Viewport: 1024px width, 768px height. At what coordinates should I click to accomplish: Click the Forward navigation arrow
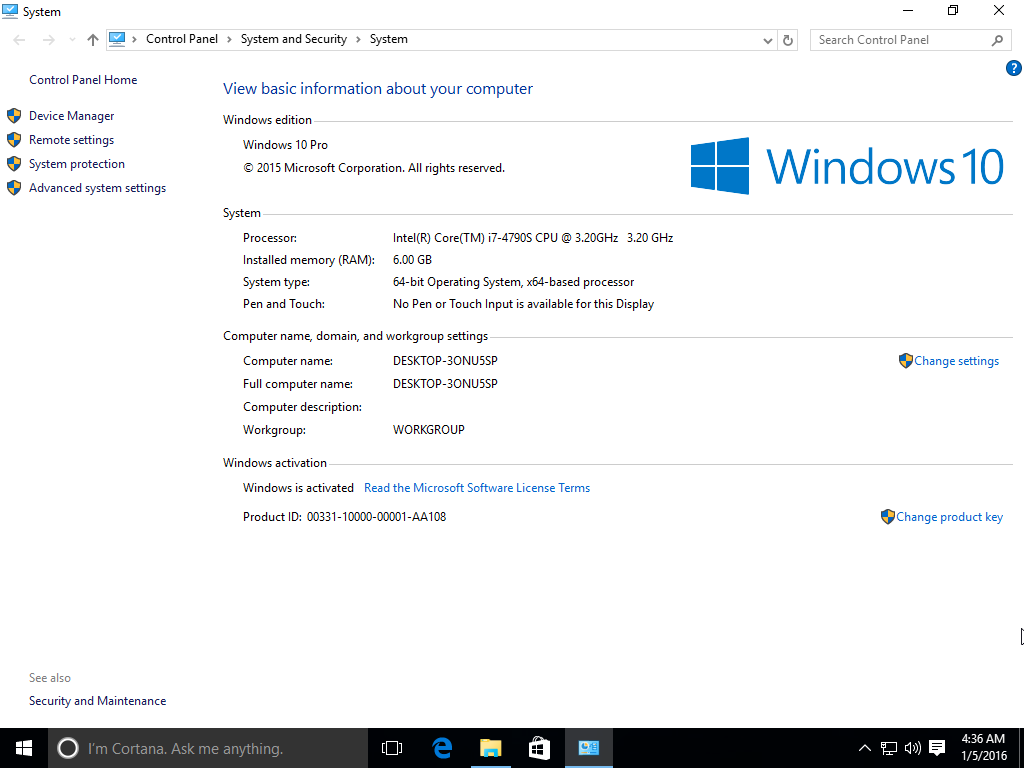(x=48, y=40)
